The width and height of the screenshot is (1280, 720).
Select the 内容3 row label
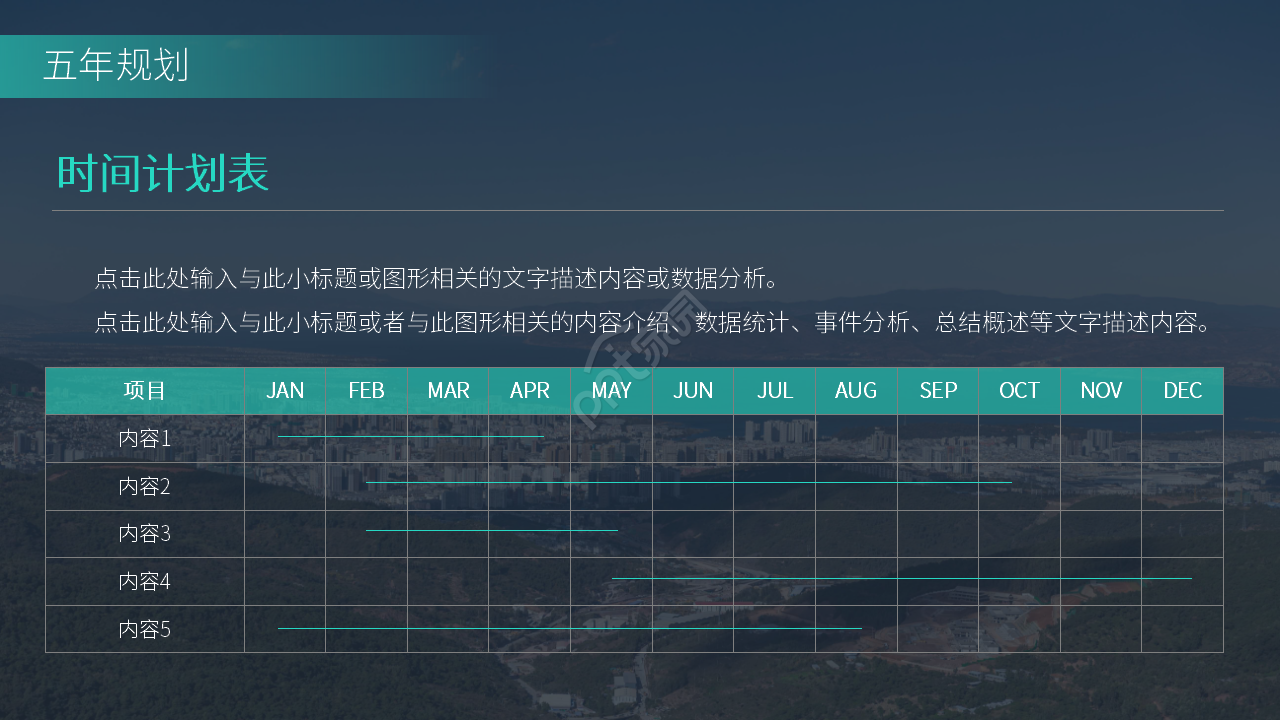145,534
